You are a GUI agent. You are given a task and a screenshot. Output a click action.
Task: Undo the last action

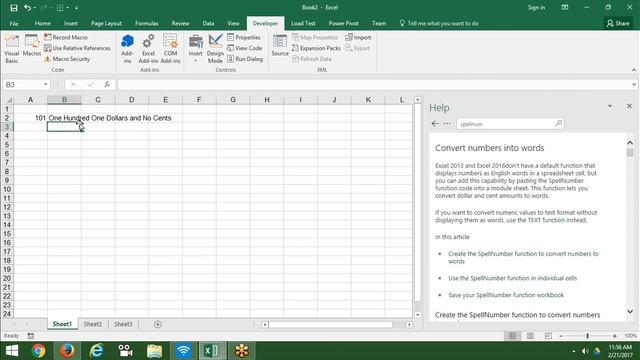pos(27,7)
